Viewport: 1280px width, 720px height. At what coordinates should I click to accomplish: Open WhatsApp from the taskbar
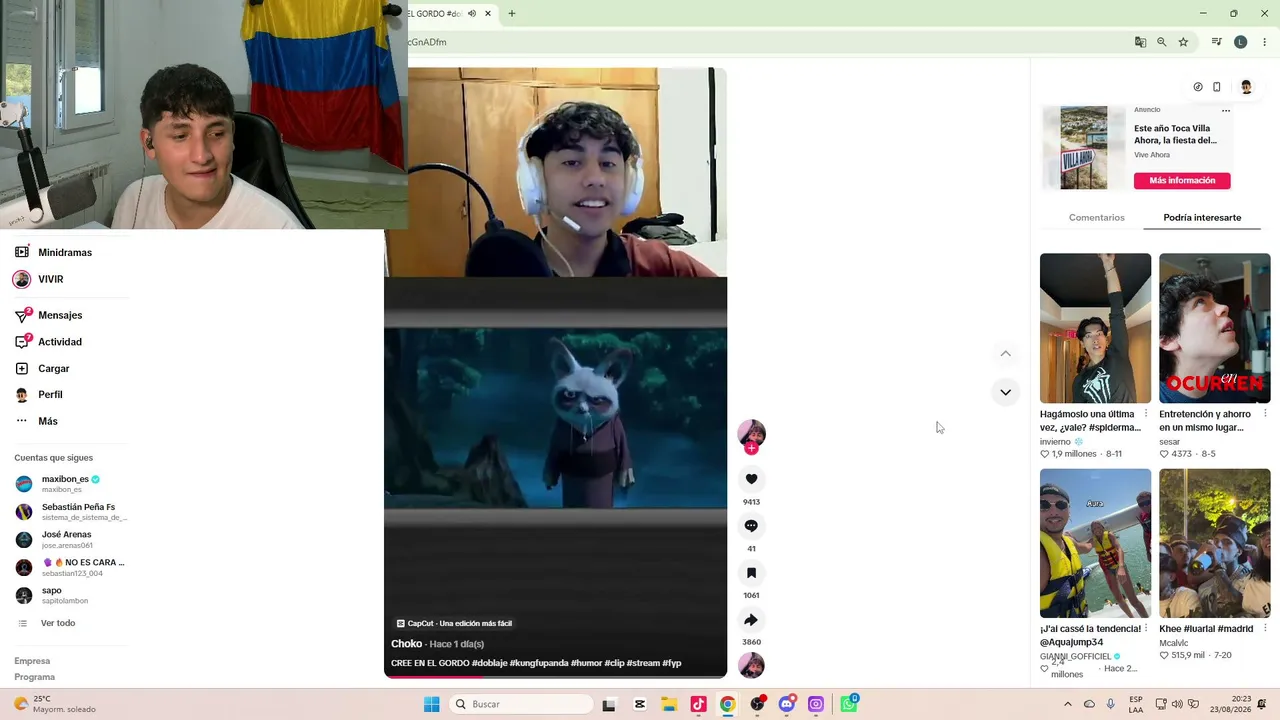pos(848,704)
